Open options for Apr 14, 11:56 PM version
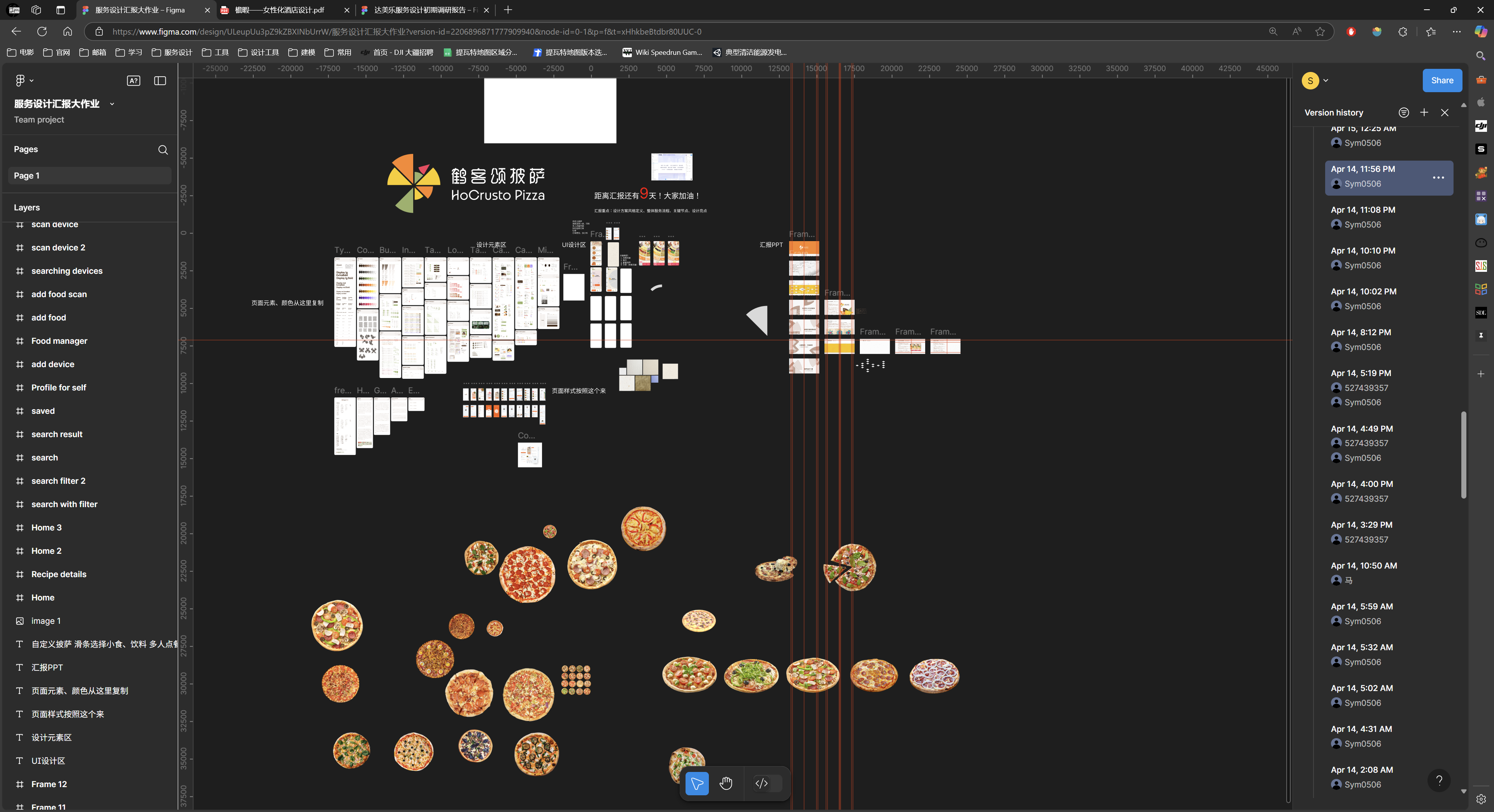 point(1438,177)
